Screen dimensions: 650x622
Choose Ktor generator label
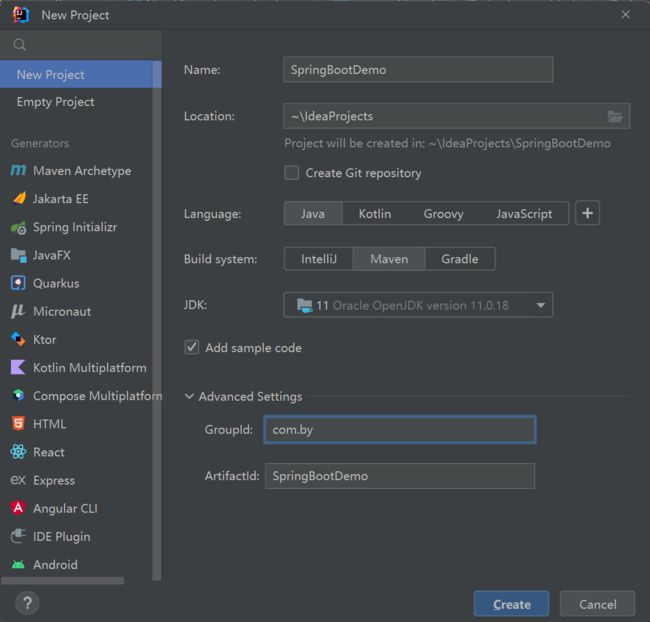45,340
